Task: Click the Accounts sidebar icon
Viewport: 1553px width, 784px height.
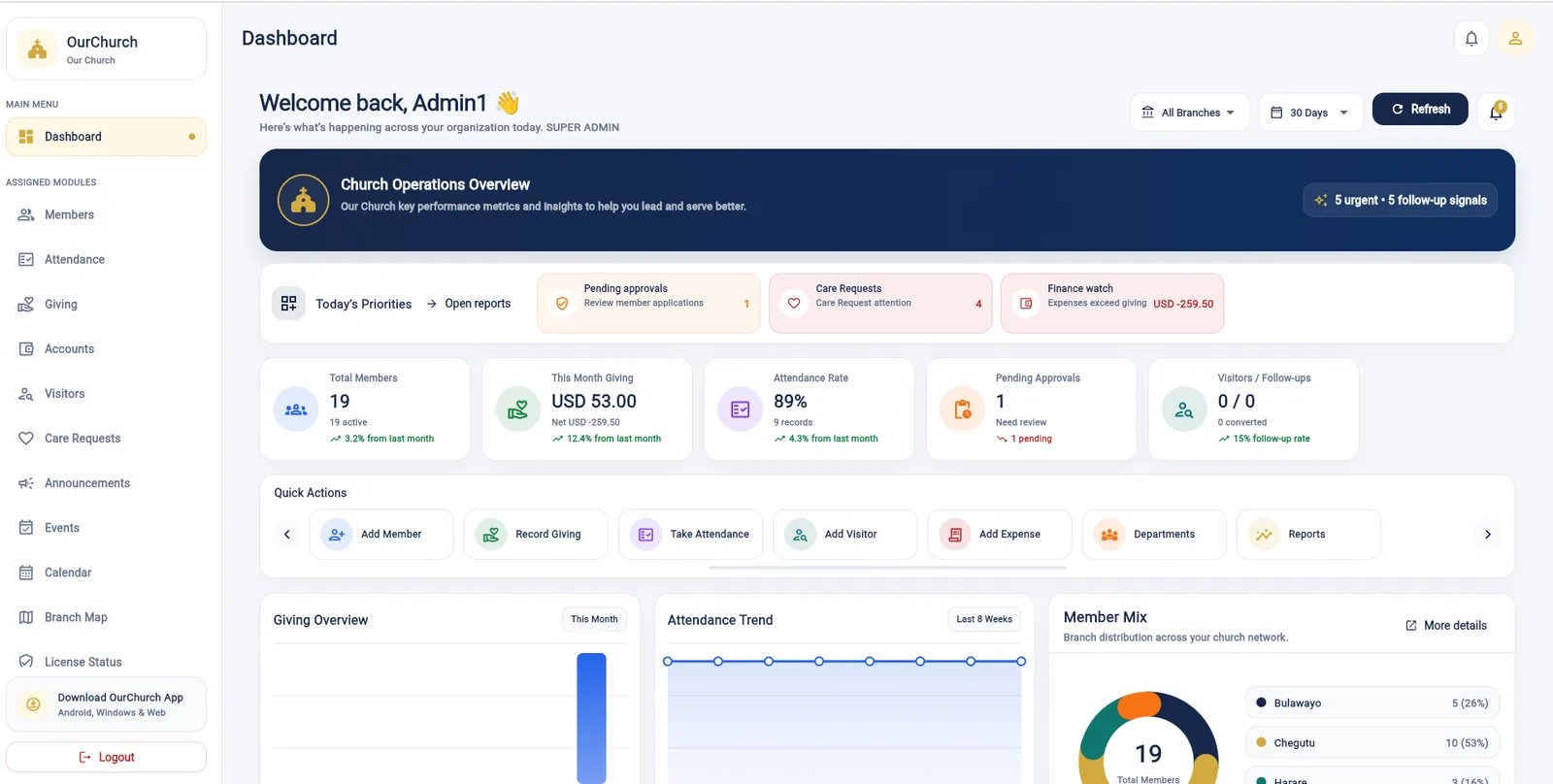Action: point(26,348)
